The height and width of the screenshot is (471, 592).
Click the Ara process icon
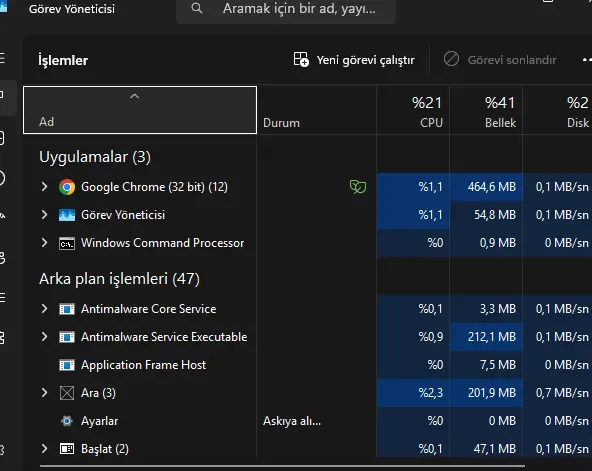pyautogui.click(x=67, y=393)
